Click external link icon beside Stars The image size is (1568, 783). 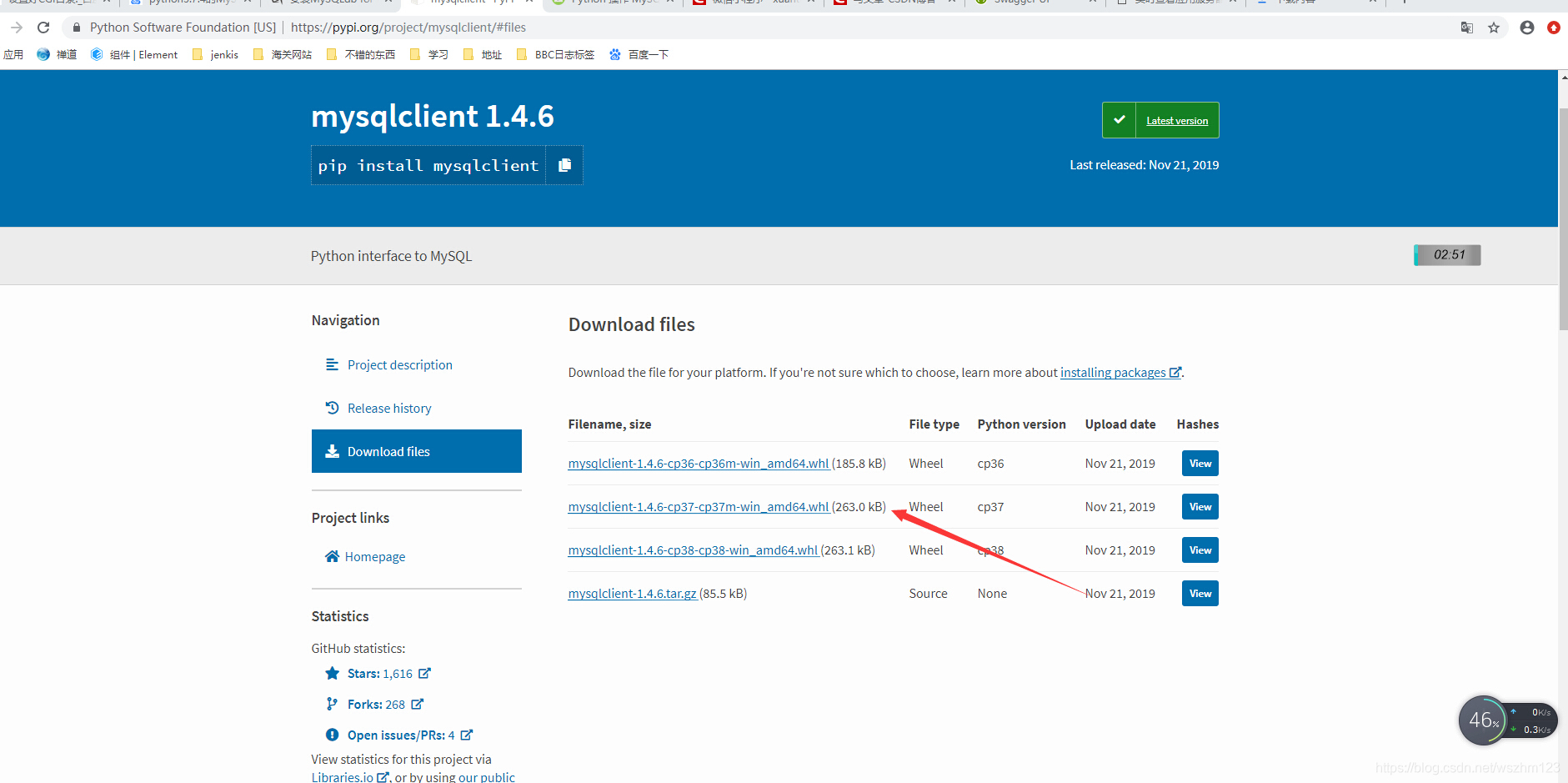(424, 673)
